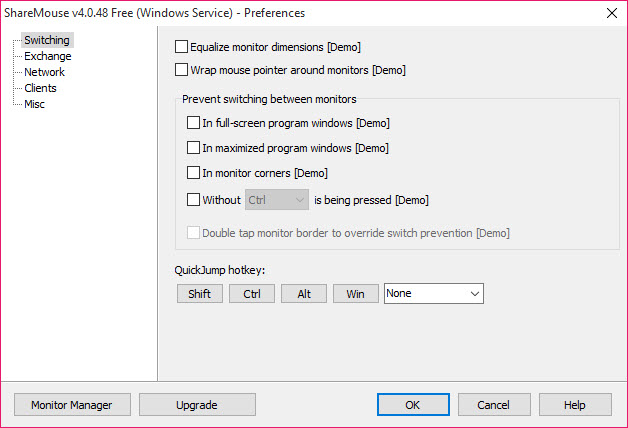Tick In maximized program windows checkbox
Image resolution: width=628 pixels, height=428 pixels.
pos(194,148)
